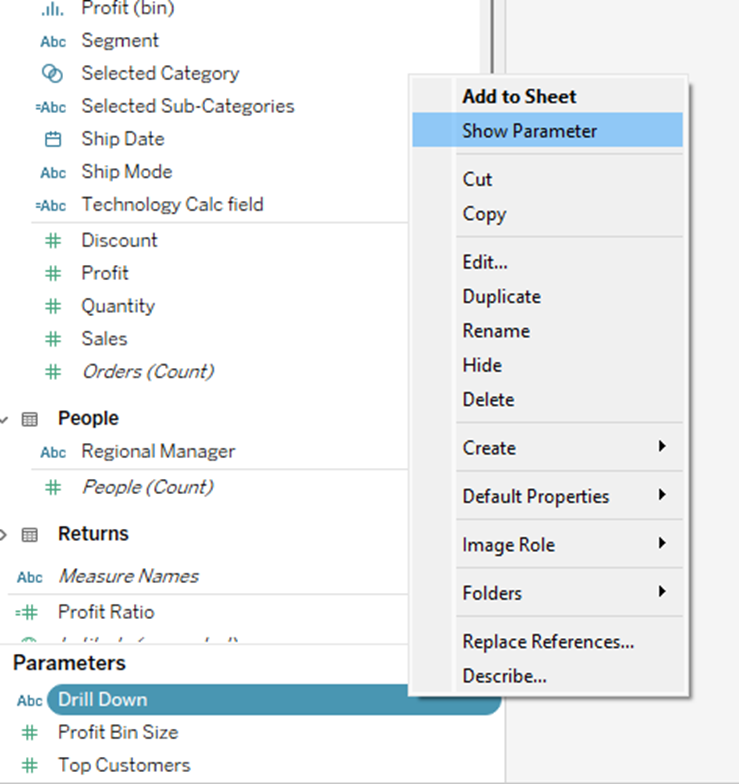
Task: Select the Regional Manager field
Action: [x=158, y=452]
